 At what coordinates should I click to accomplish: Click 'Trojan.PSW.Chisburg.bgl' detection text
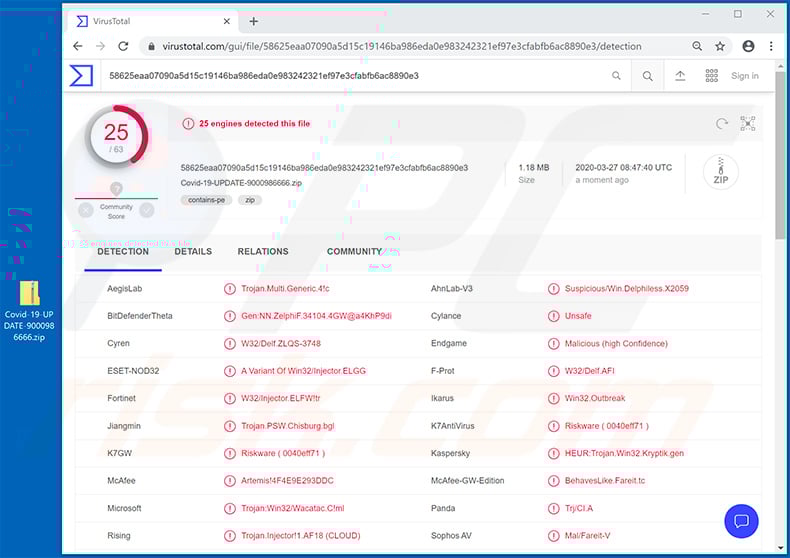(288, 426)
